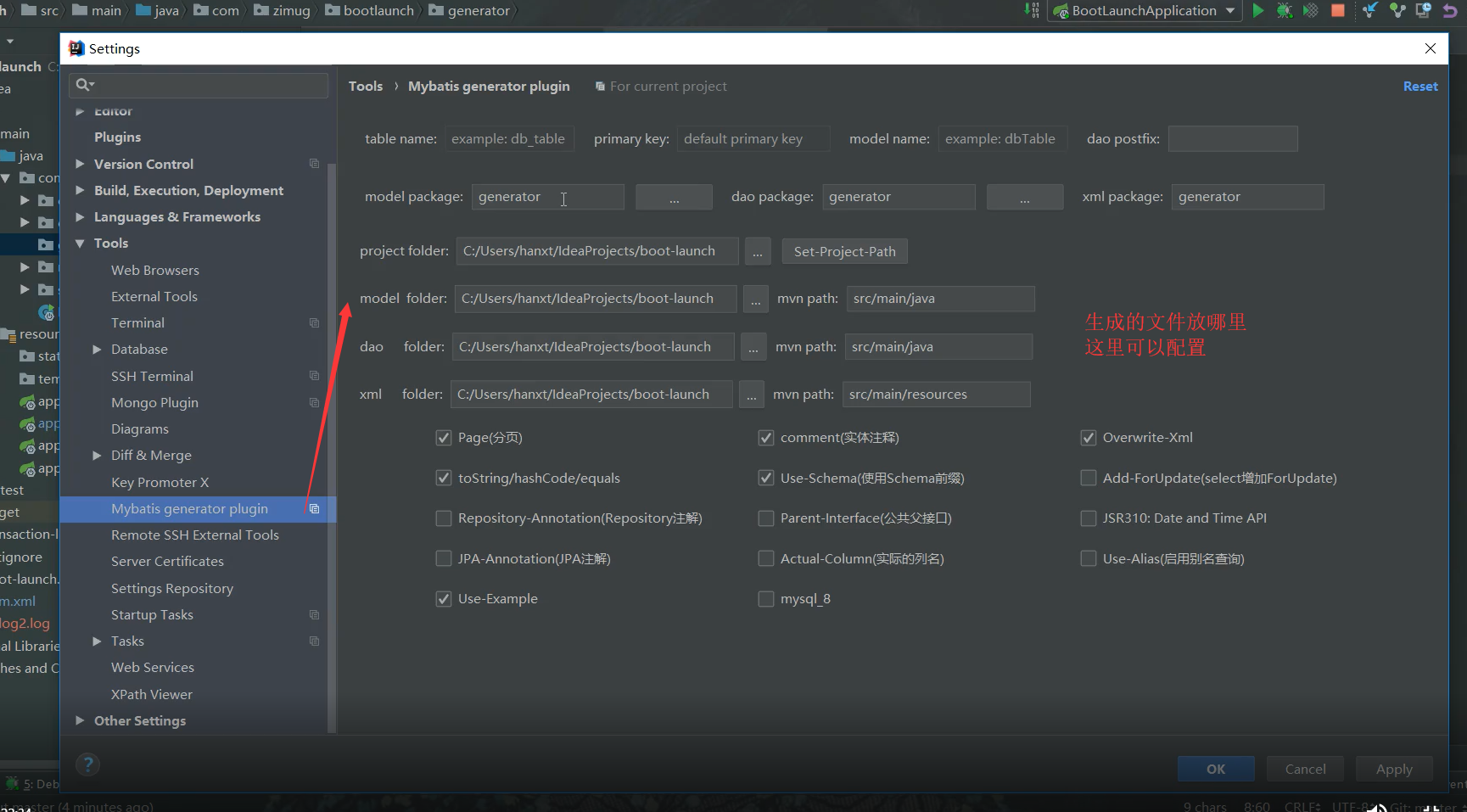Click the settings tree vertical scrollbar
Viewport: 1467px width, 812px height.
coord(332,448)
